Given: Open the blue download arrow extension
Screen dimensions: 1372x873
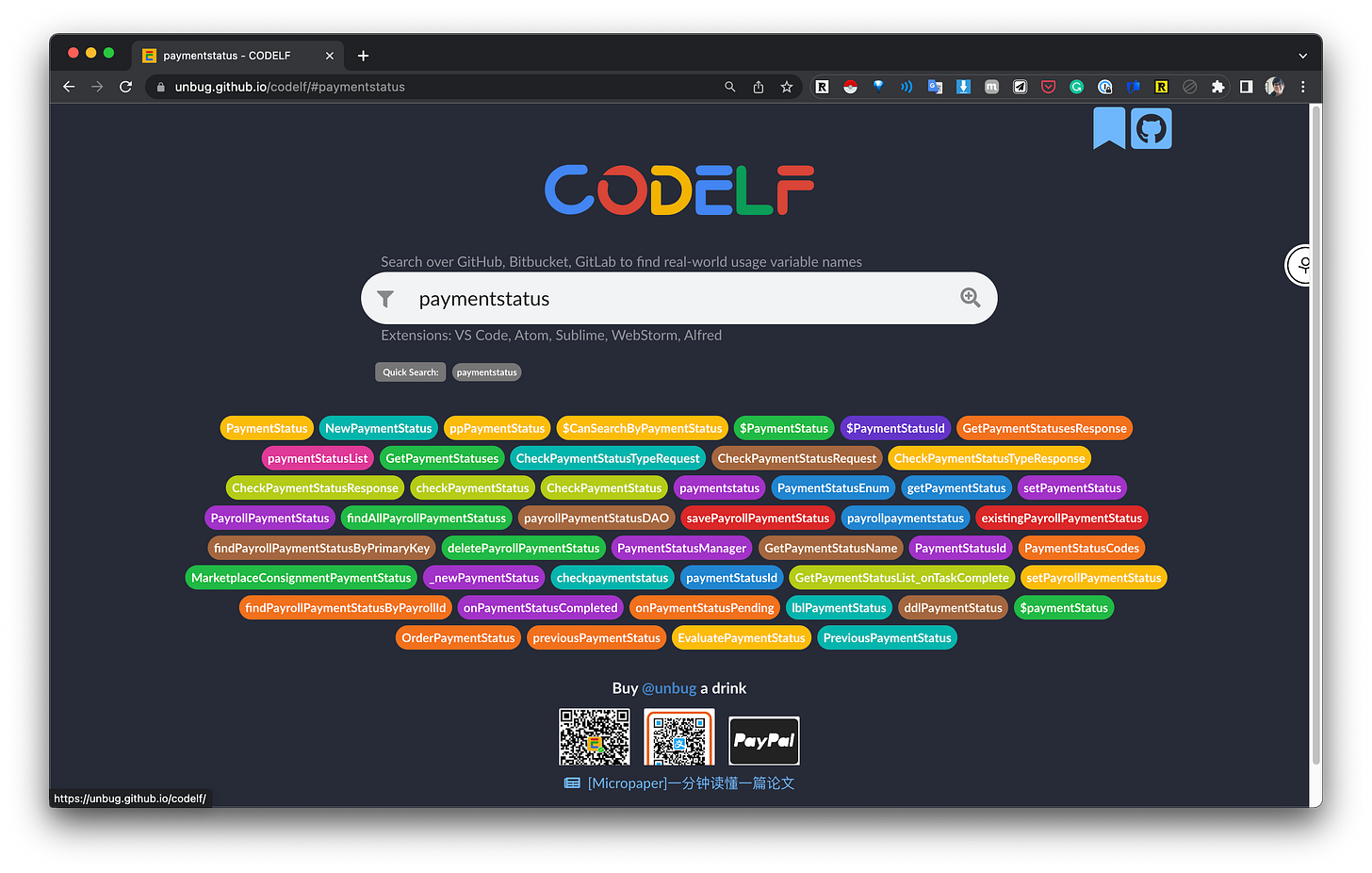Looking at the screenshot, I should pyautogui.click(x=963, y=87).
